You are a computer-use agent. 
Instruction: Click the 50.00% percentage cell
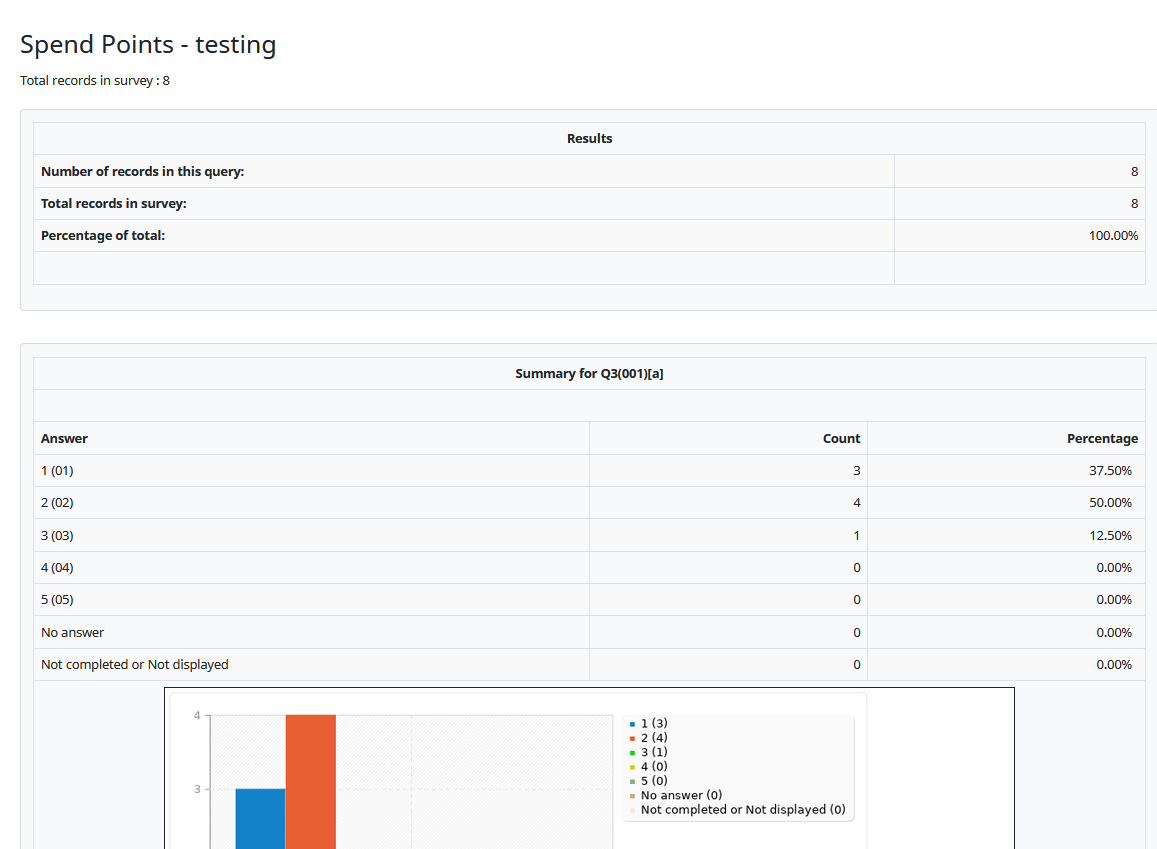(1110, 503)
